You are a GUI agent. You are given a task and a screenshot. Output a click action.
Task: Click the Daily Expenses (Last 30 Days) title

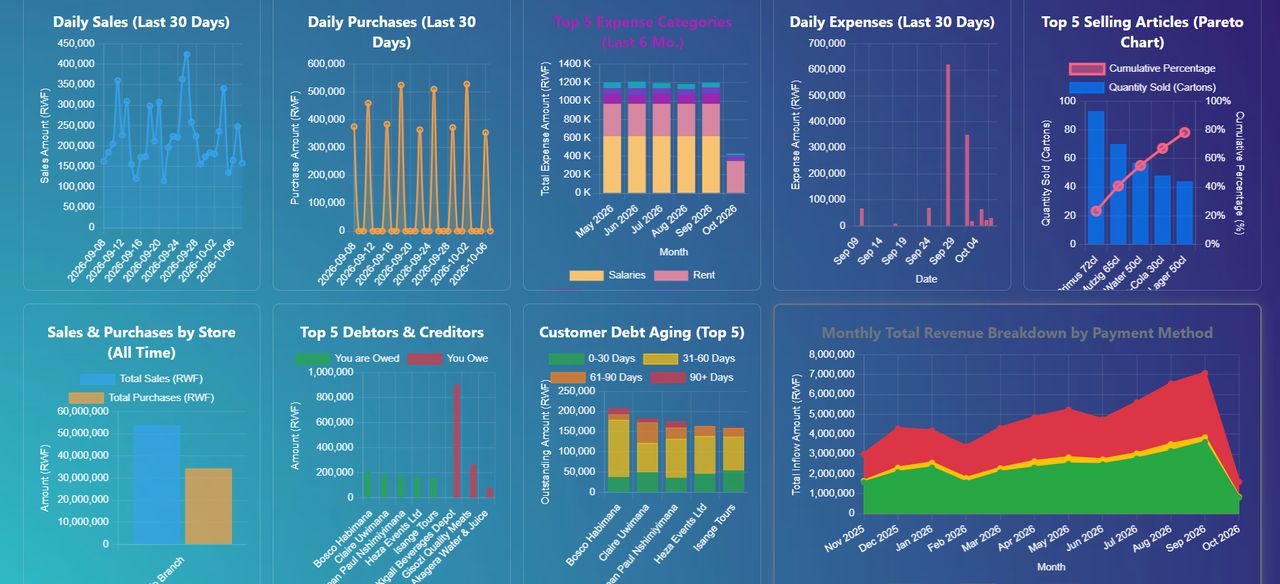(892, 22)
